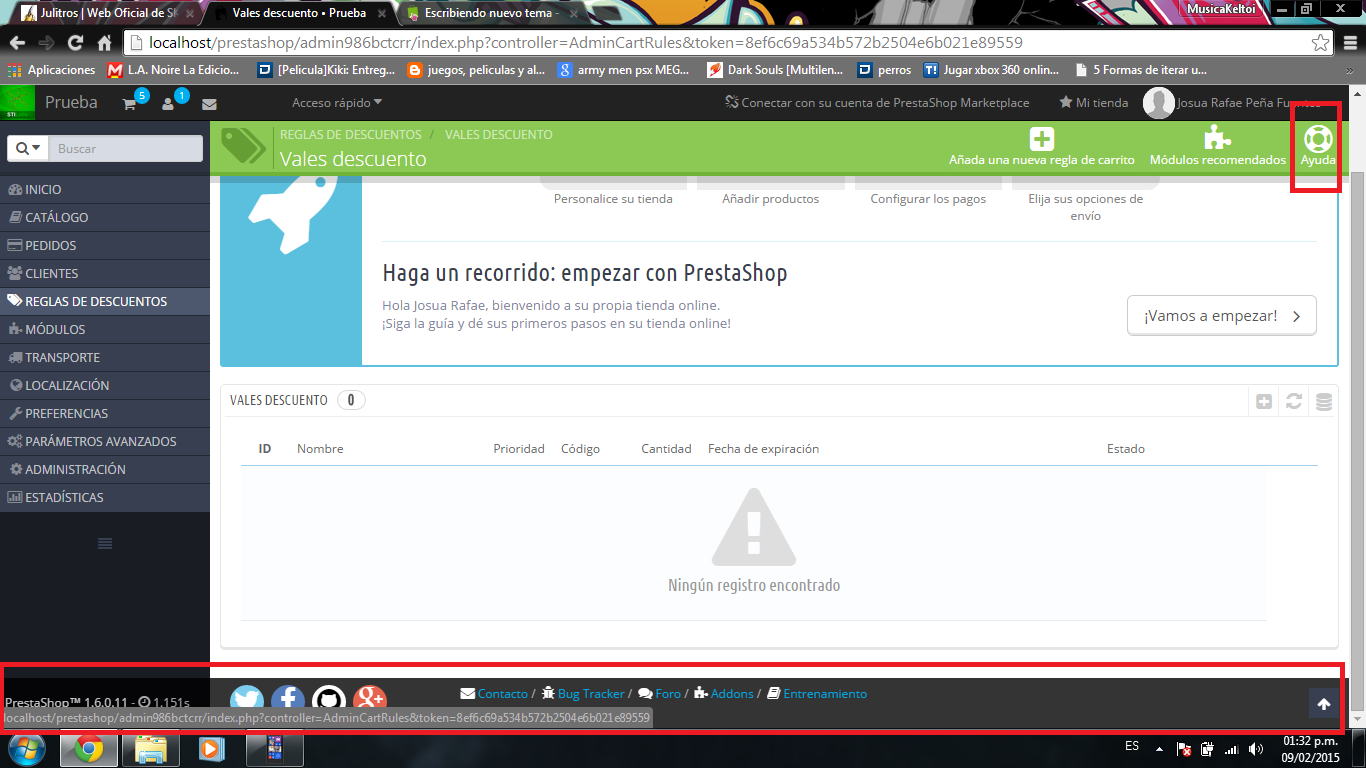Refresh the Vales descuento list
The image size is (1366, 768).
[1294, 401]
